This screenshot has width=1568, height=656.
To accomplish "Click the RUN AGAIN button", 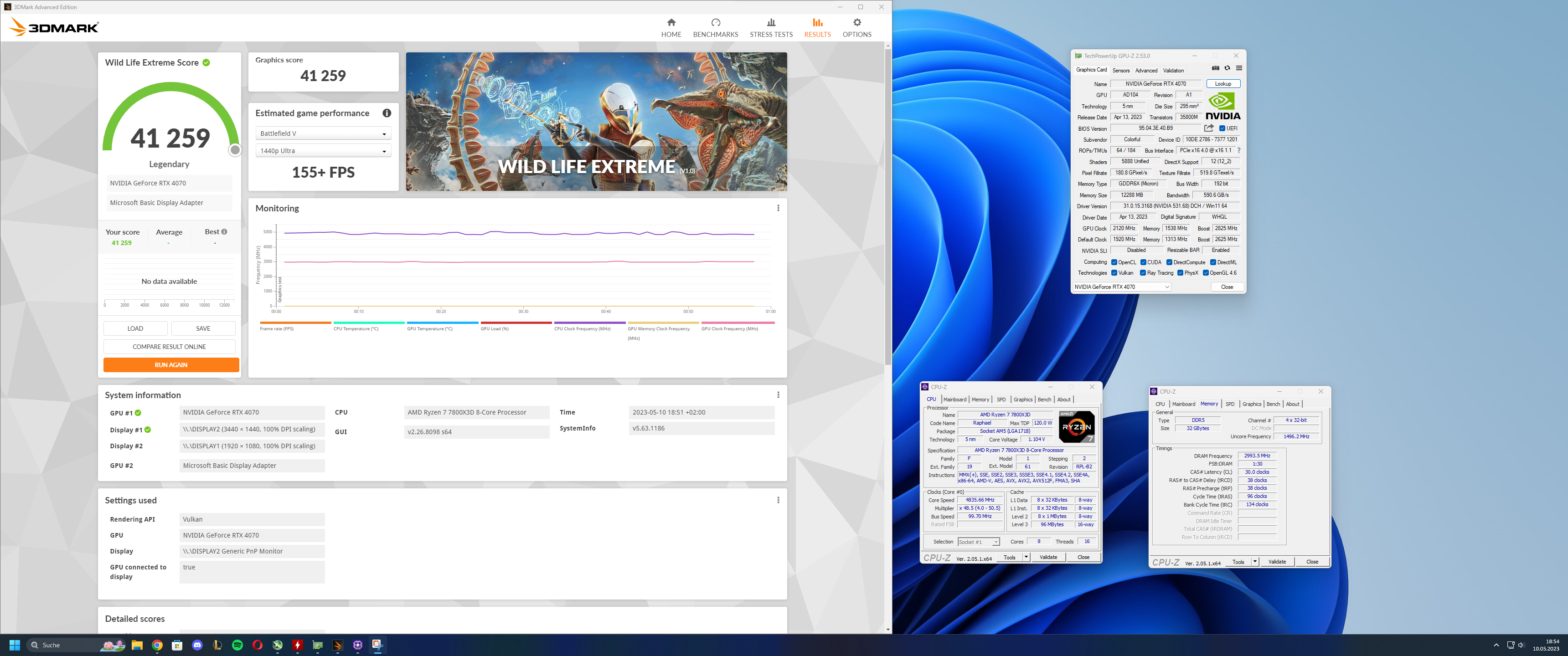I will pos(171,364).
